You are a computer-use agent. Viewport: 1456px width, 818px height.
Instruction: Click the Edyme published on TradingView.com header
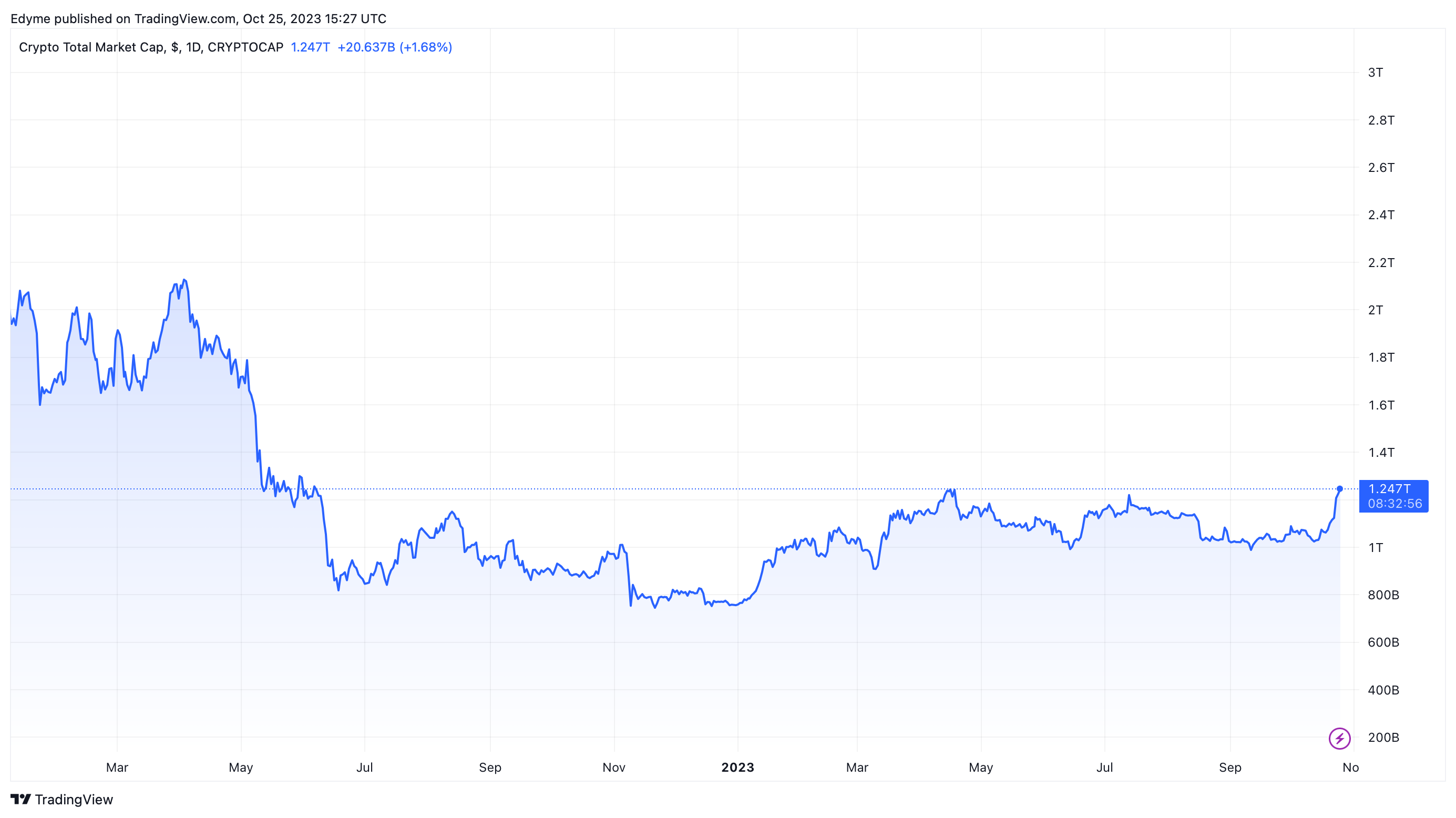tap(198, 18)
